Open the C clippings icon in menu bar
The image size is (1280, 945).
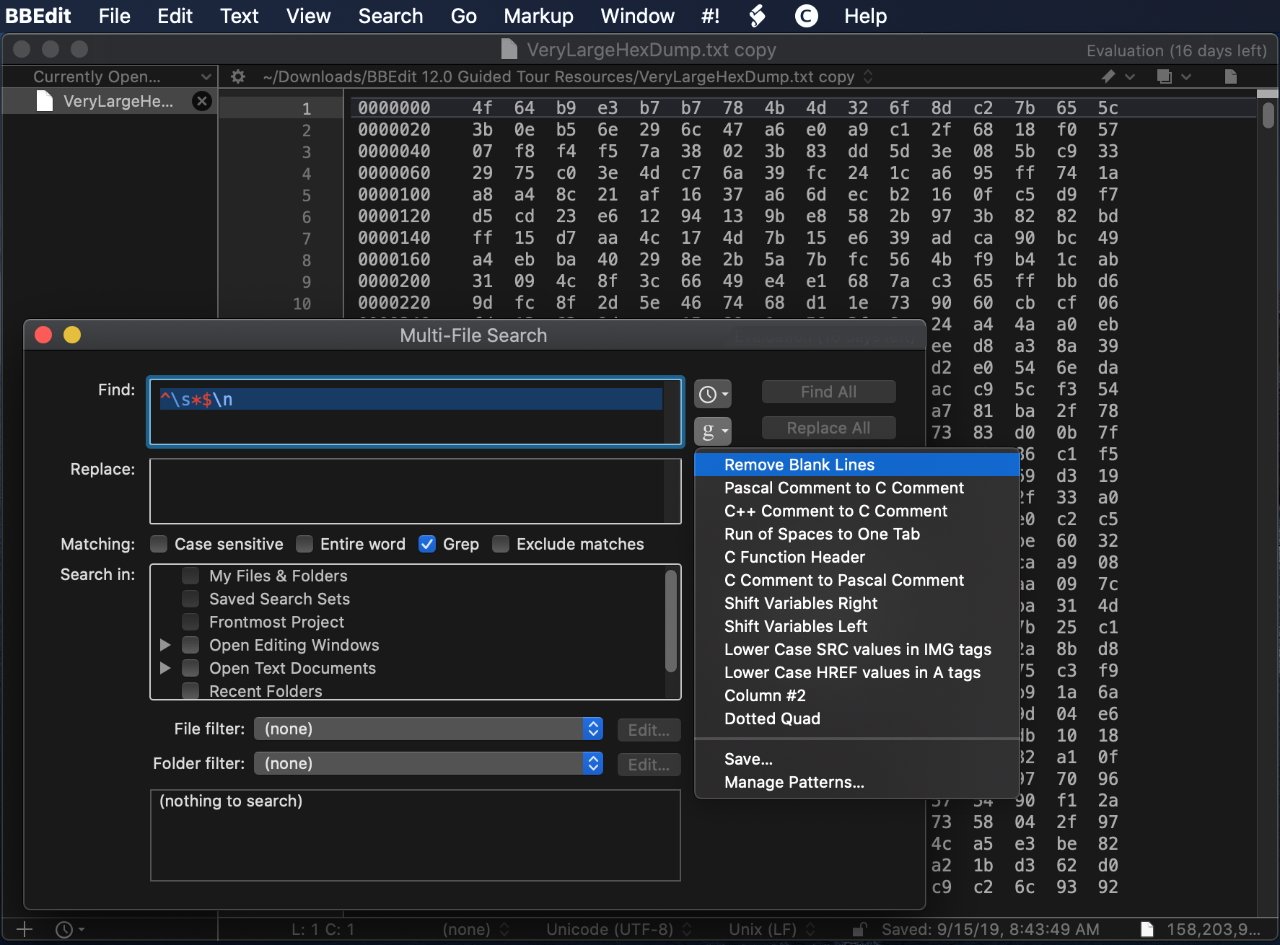[806, 16]
